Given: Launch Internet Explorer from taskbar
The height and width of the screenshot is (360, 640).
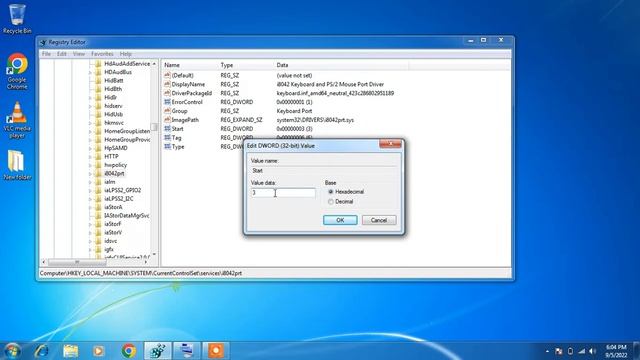Looking at the screenshot, I should tap(42, 351).
